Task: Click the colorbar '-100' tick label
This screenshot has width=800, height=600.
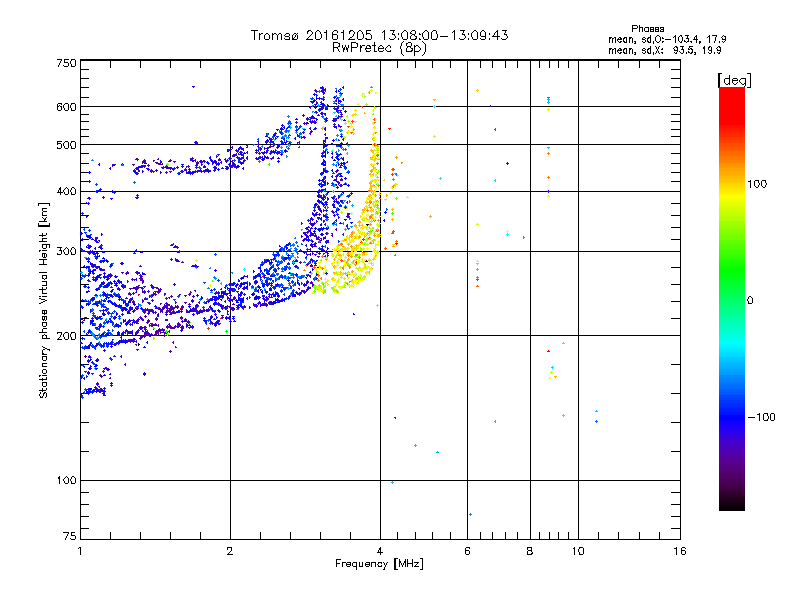Action: tap(762, 417)
